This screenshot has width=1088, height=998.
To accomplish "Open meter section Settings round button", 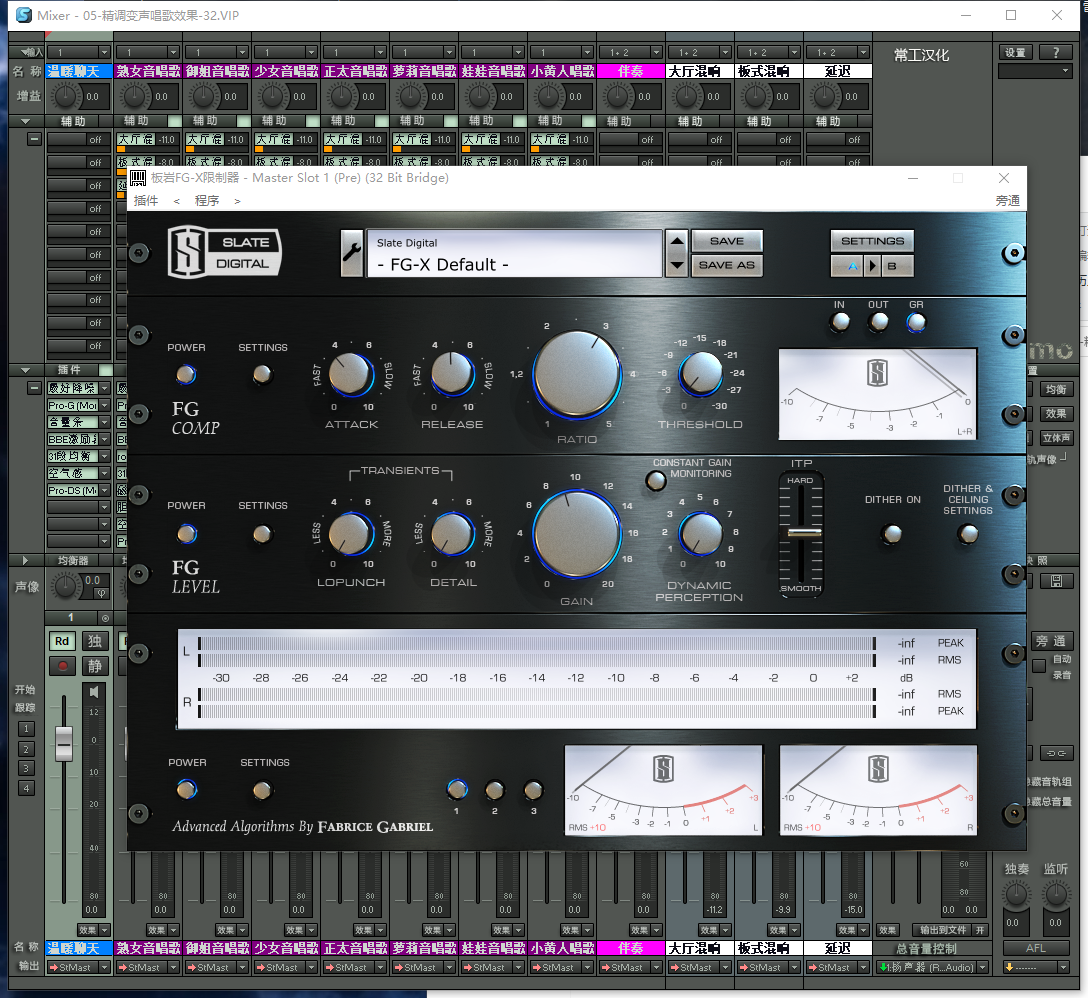I will [262, 790].
